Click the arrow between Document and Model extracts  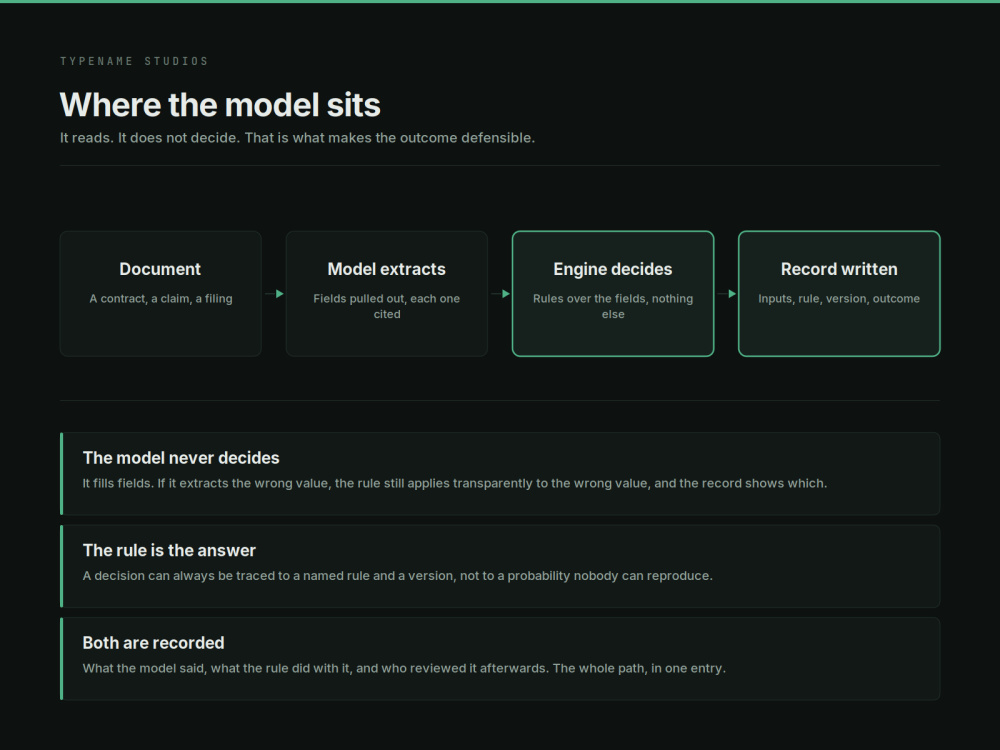(274, 294)
